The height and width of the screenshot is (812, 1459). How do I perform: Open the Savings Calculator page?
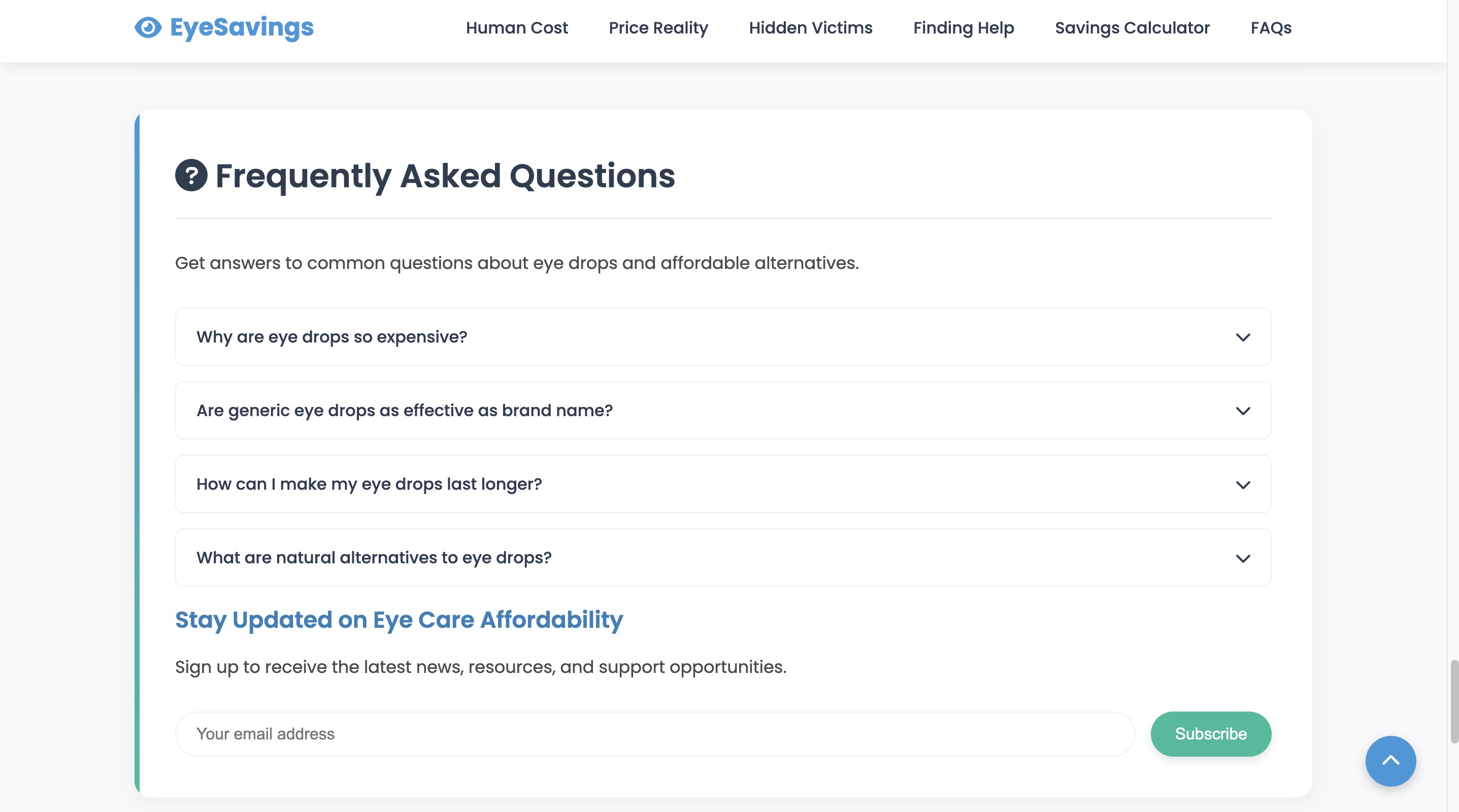coord(1132,28)
